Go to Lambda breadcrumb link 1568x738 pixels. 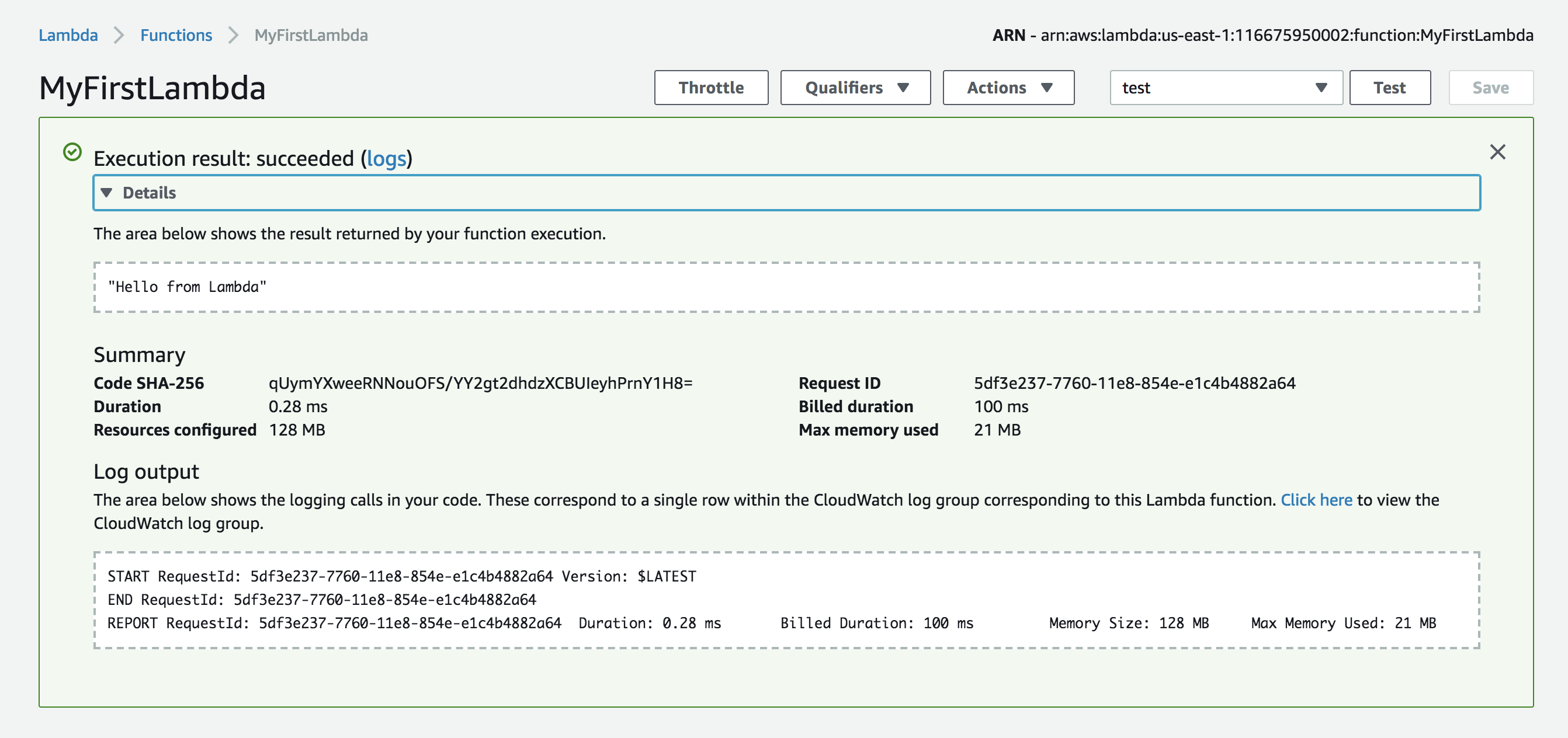point(68,35)
